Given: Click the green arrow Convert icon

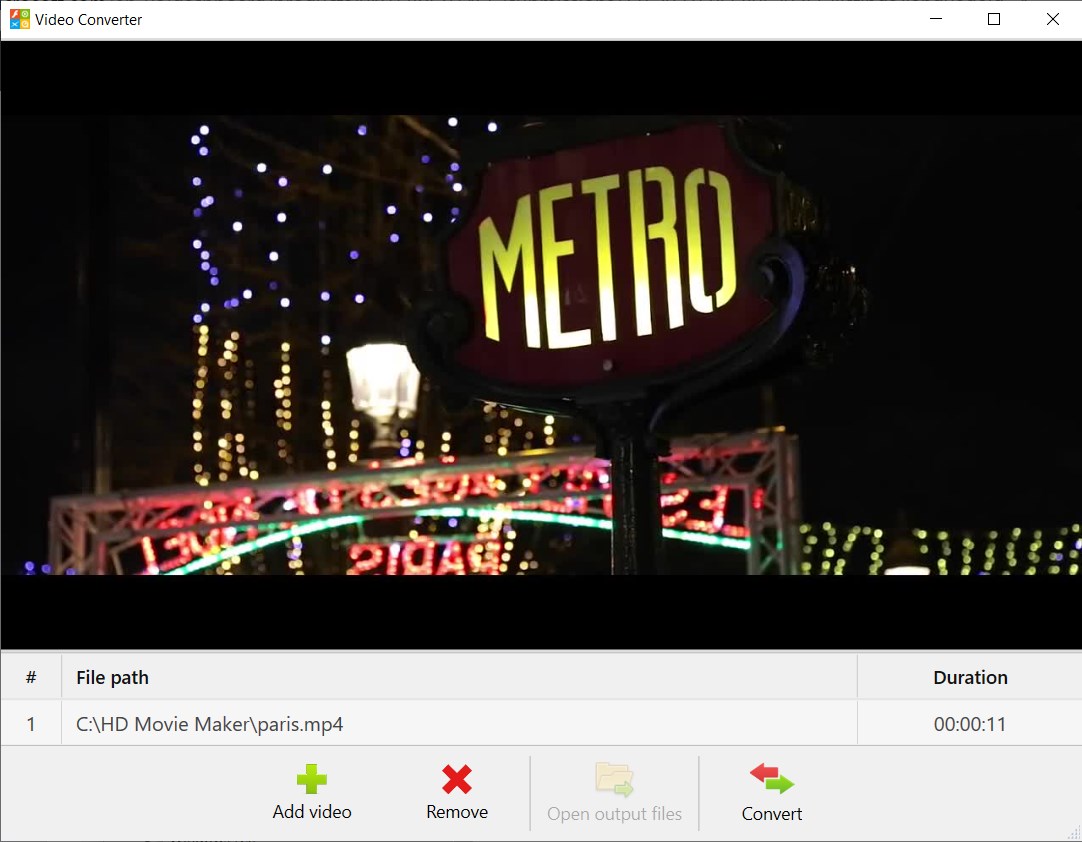Looking at the screenshot, I should tap(770, 779).
